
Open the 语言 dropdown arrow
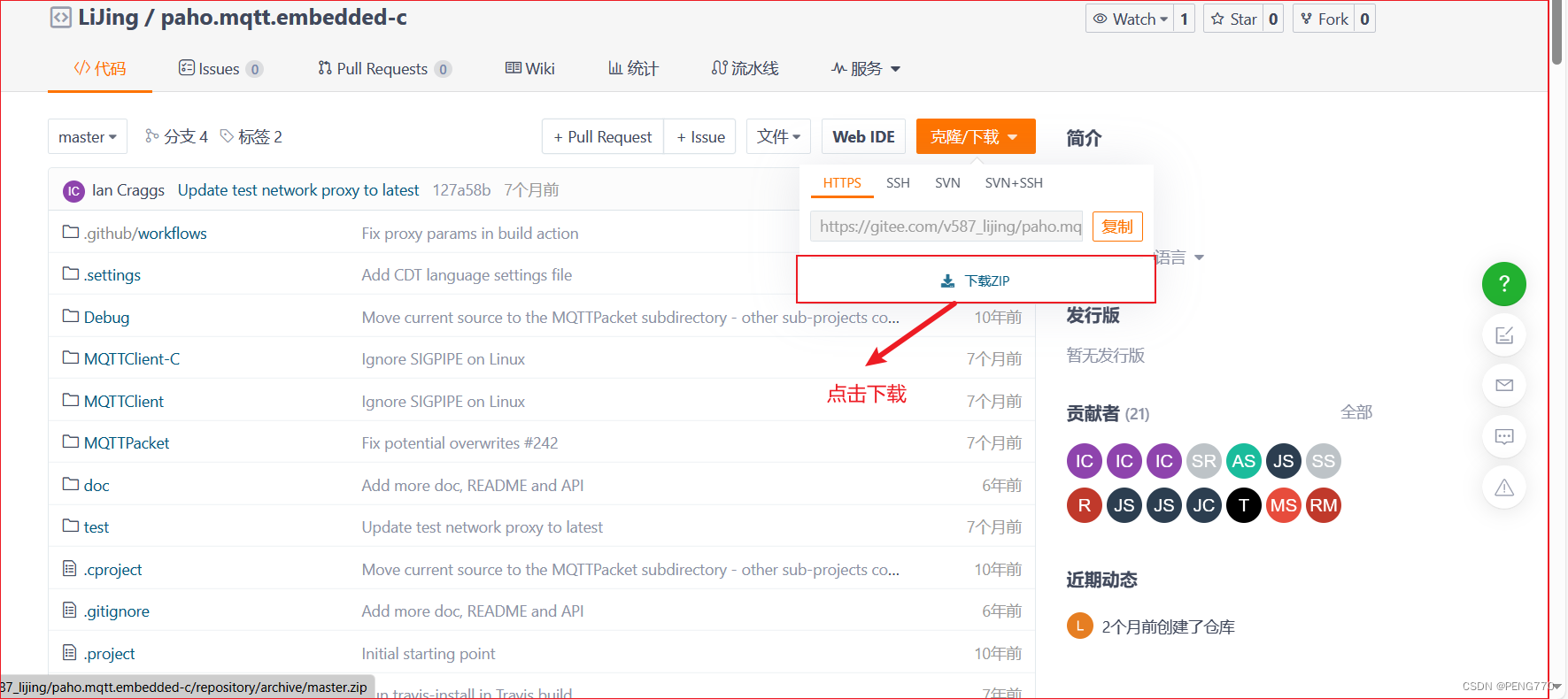[x=1199, y=257]
